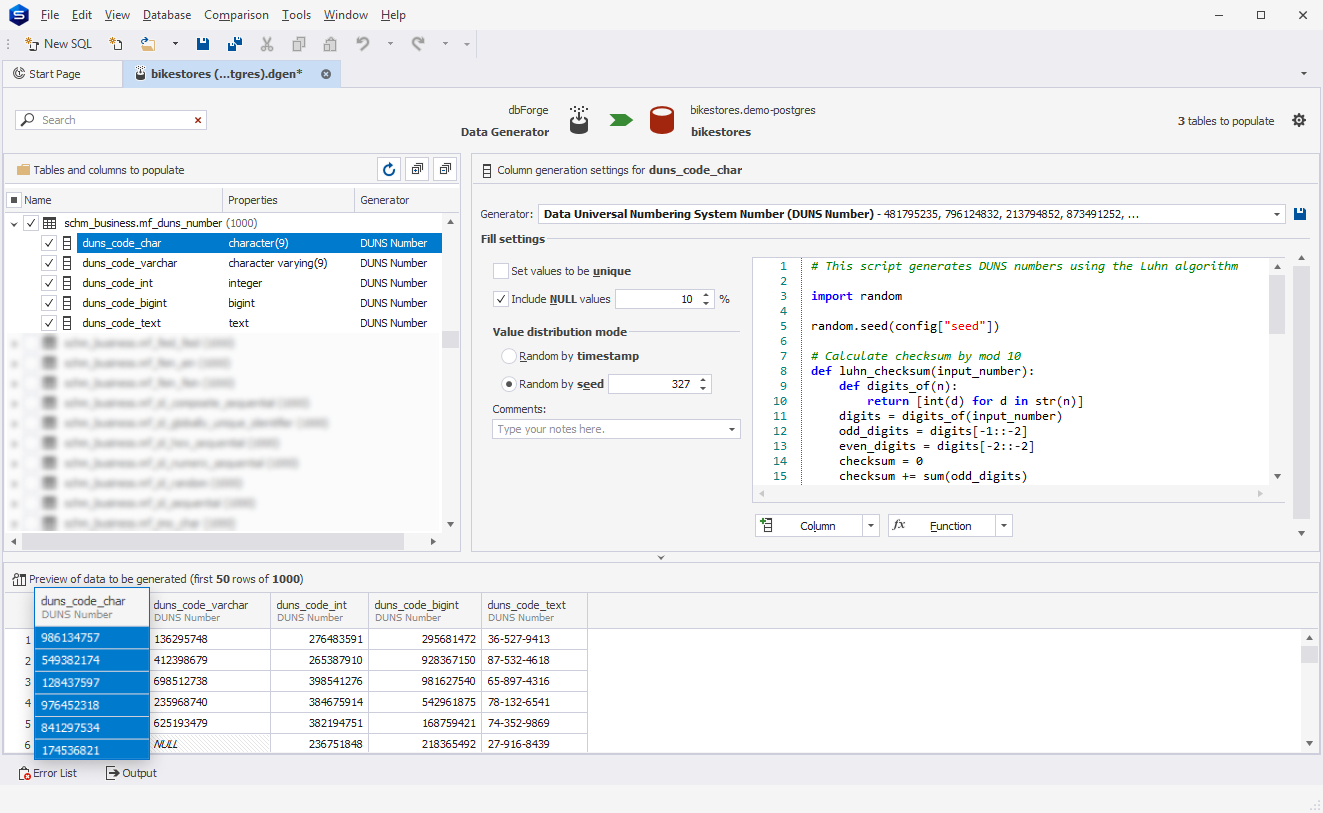1323x813 pixels.
Task: Click the seed value input showing 327
Action: [x=652, y=384]
